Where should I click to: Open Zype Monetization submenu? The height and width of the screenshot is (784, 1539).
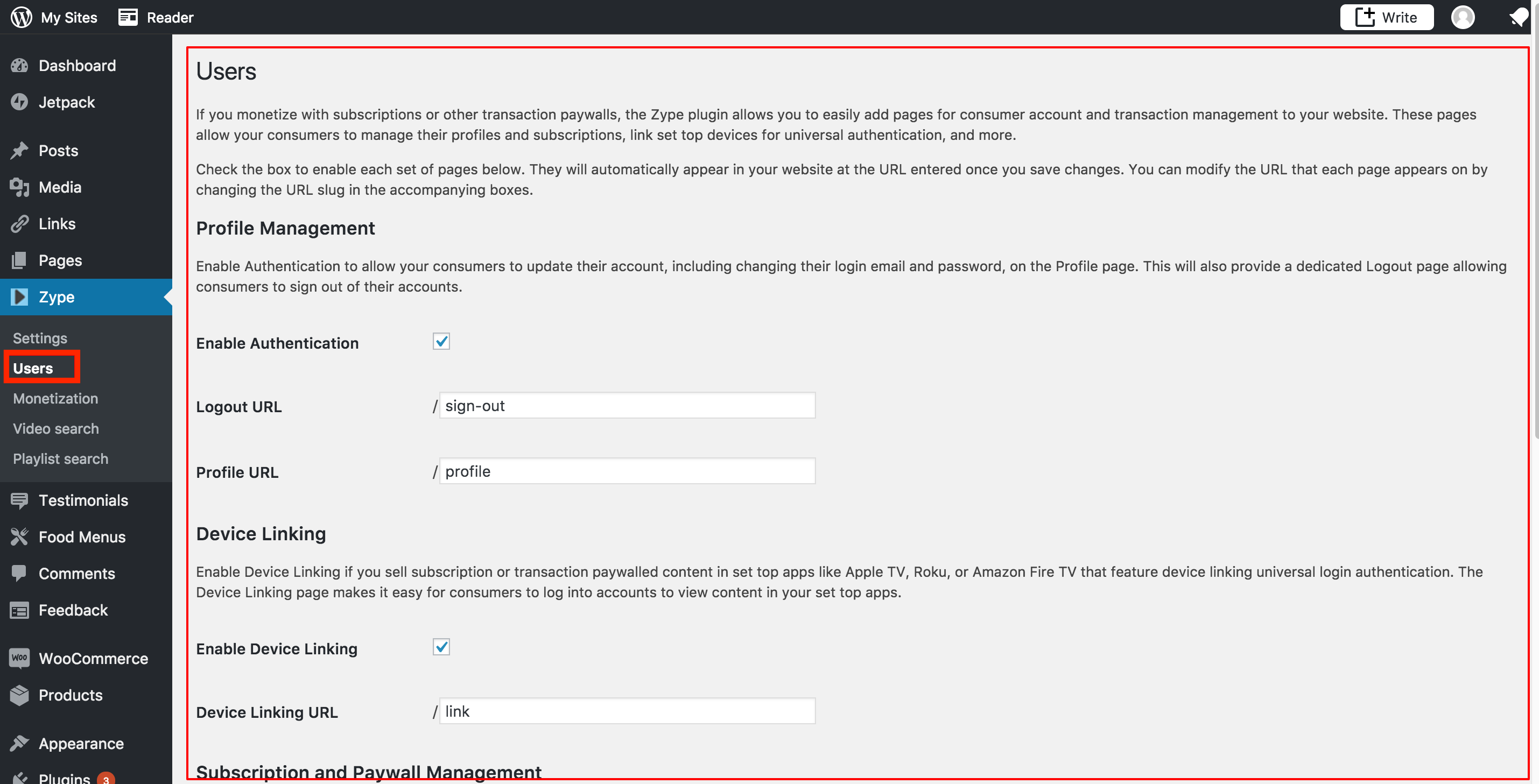pos(55,398)
